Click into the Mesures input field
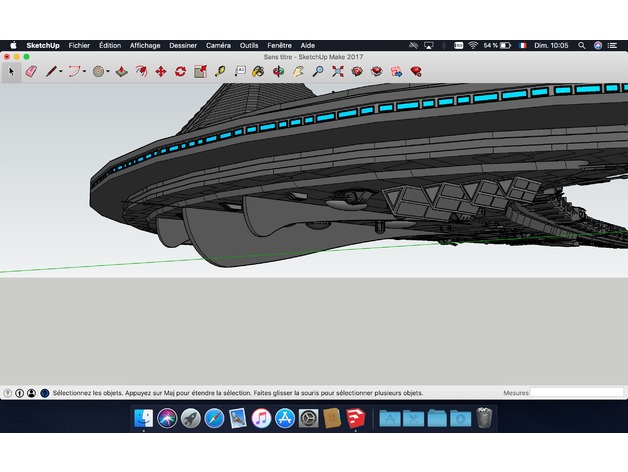The image size is (628, 472). [577, 392]
